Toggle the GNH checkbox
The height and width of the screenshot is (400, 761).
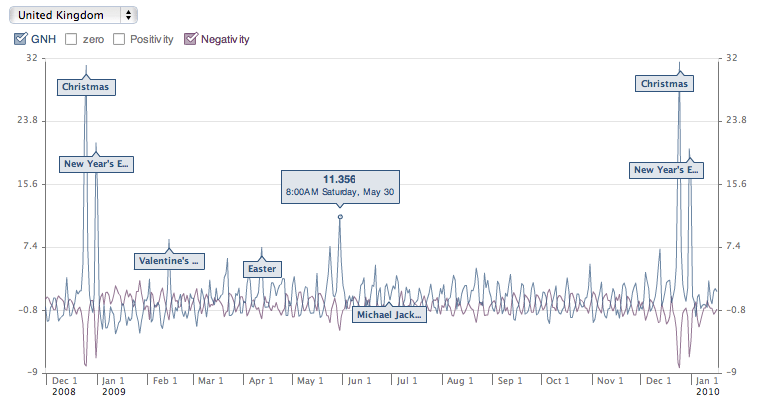20,39
